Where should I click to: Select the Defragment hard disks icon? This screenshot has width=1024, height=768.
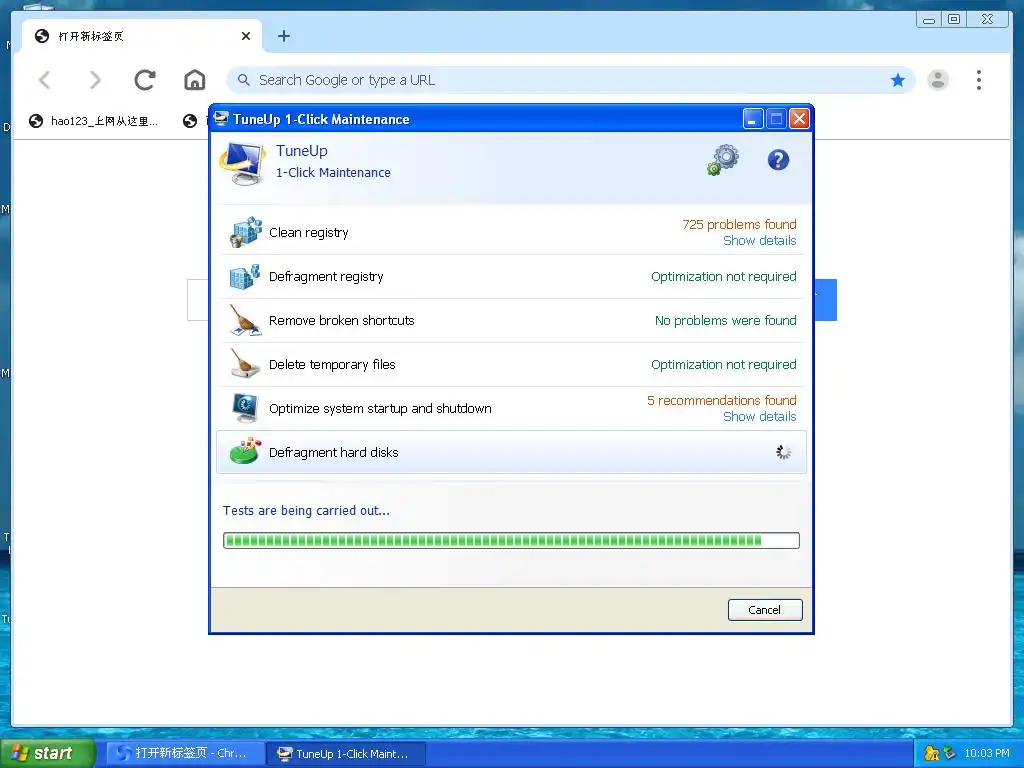click(245, 452)
